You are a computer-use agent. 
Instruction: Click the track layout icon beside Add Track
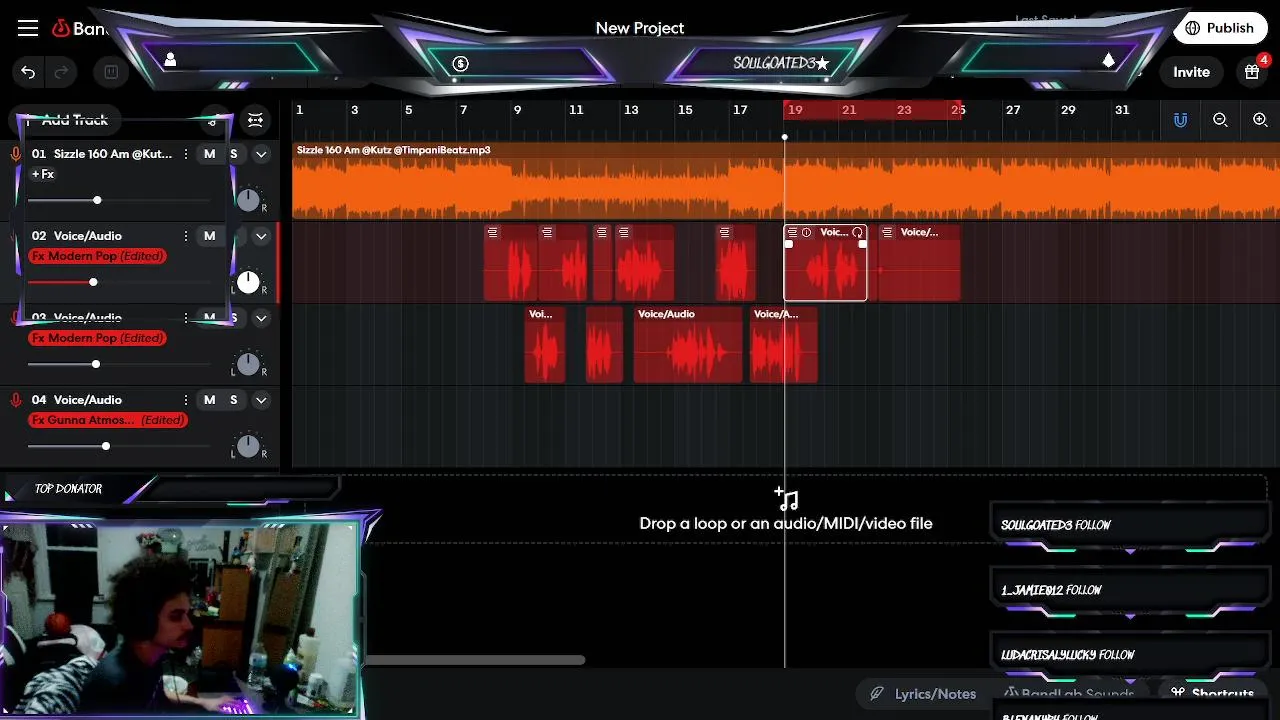coord(256,120)
